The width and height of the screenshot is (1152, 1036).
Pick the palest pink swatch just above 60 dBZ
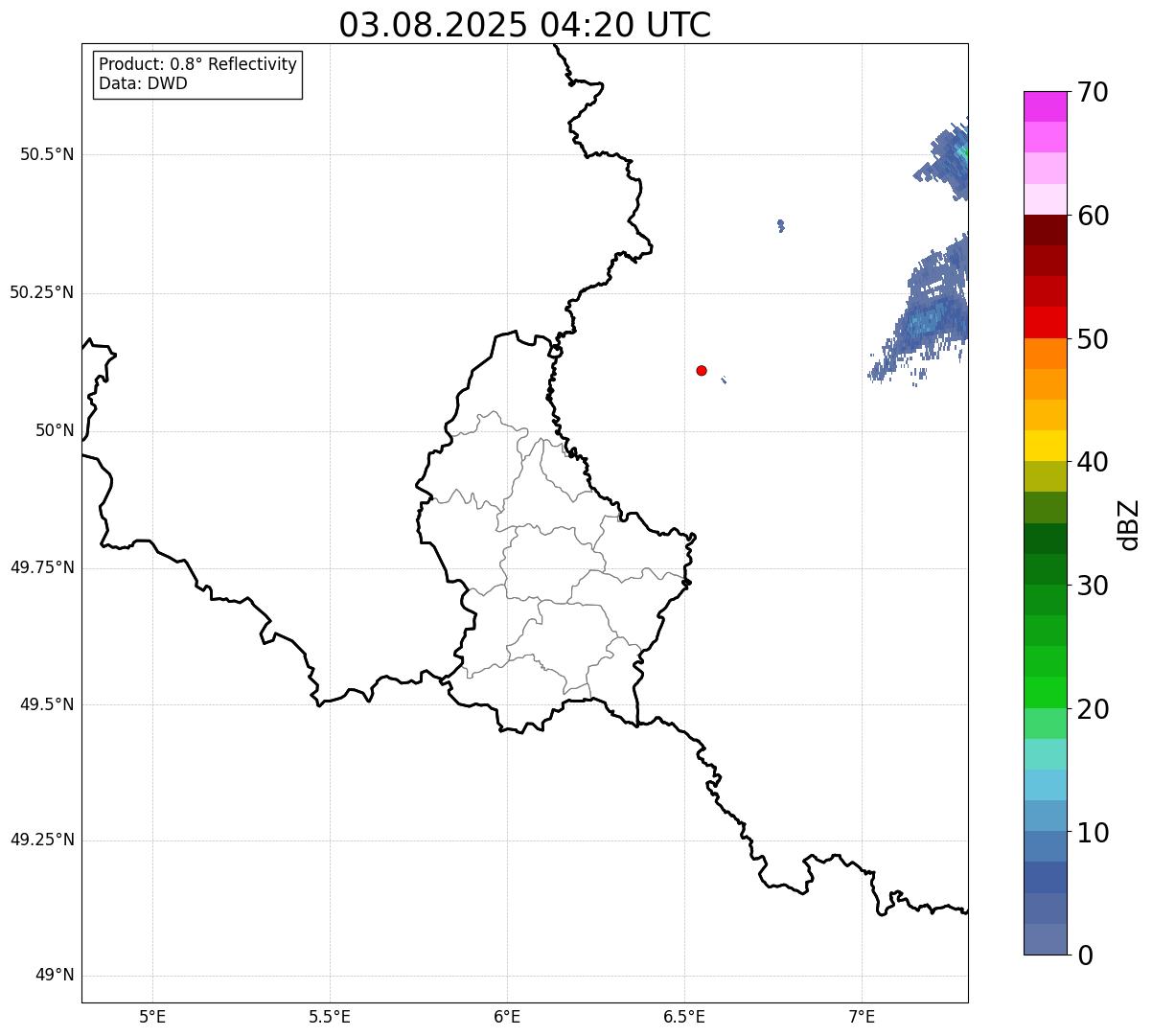click(x=1045, y=199)
